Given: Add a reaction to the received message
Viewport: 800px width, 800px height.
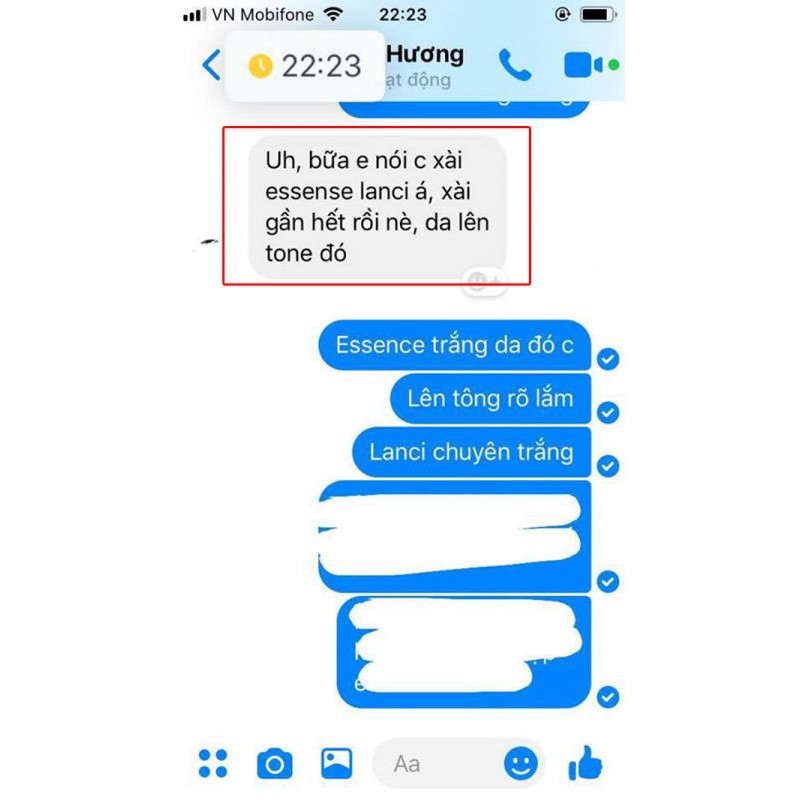Looking at the screenshot, I should tap(484, 281).
